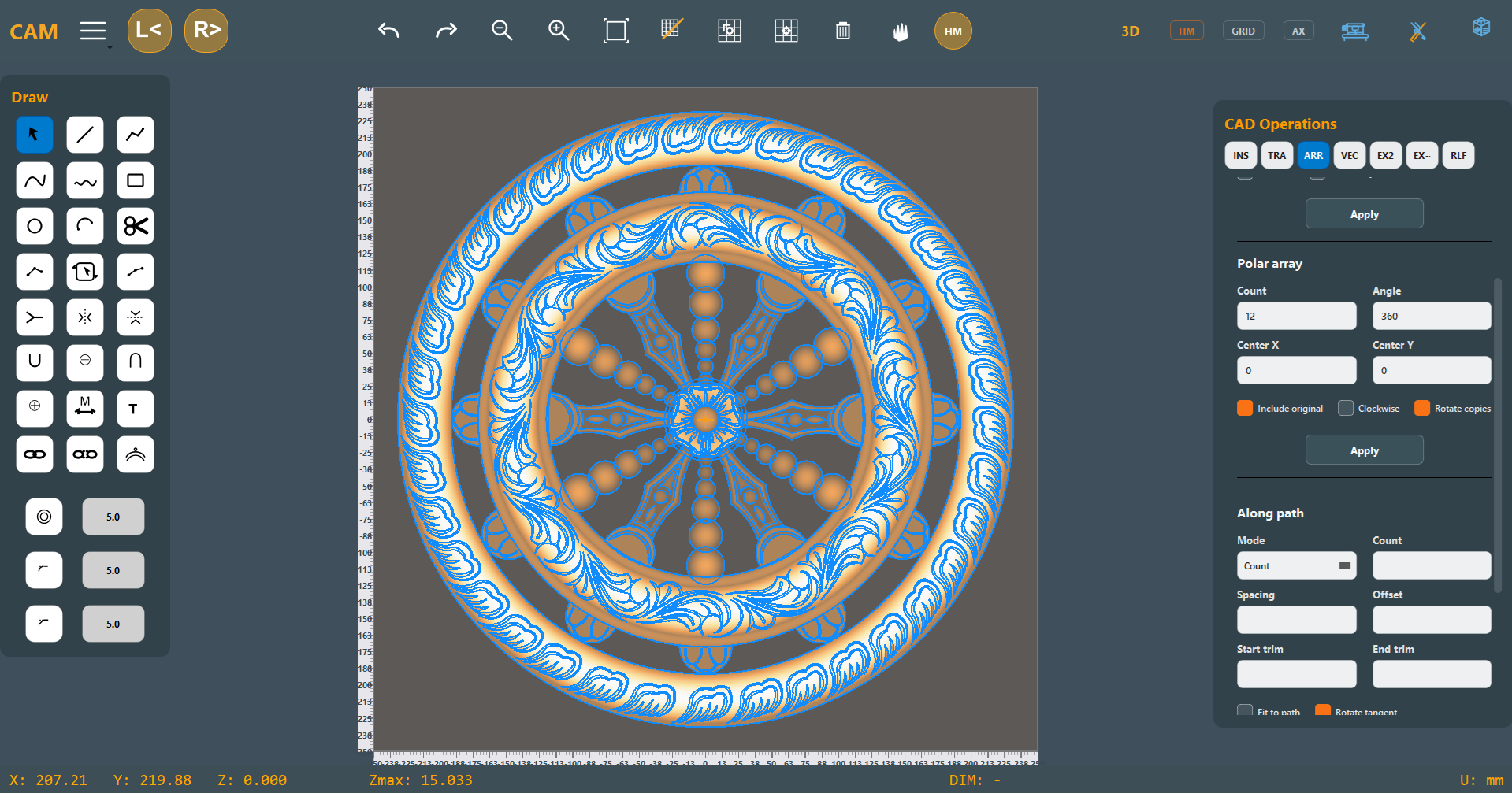Click the undo arrow icon
The width and height of the screenshot is (1512, 793).
(388, 31)
